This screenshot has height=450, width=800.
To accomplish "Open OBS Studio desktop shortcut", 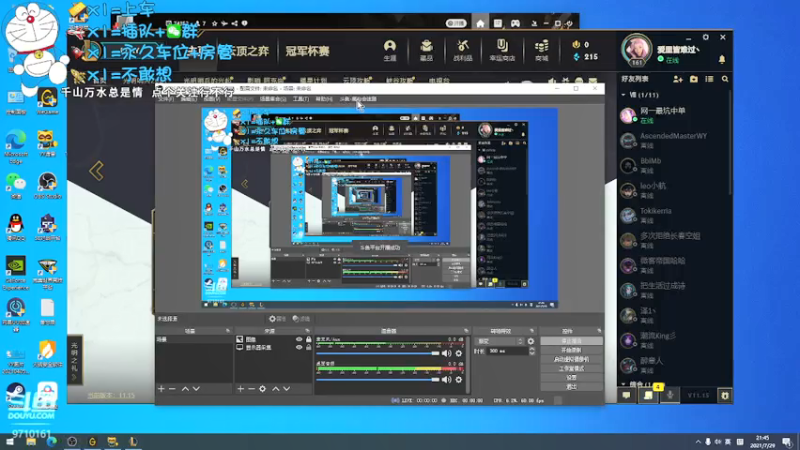I will tap(47, 185).
